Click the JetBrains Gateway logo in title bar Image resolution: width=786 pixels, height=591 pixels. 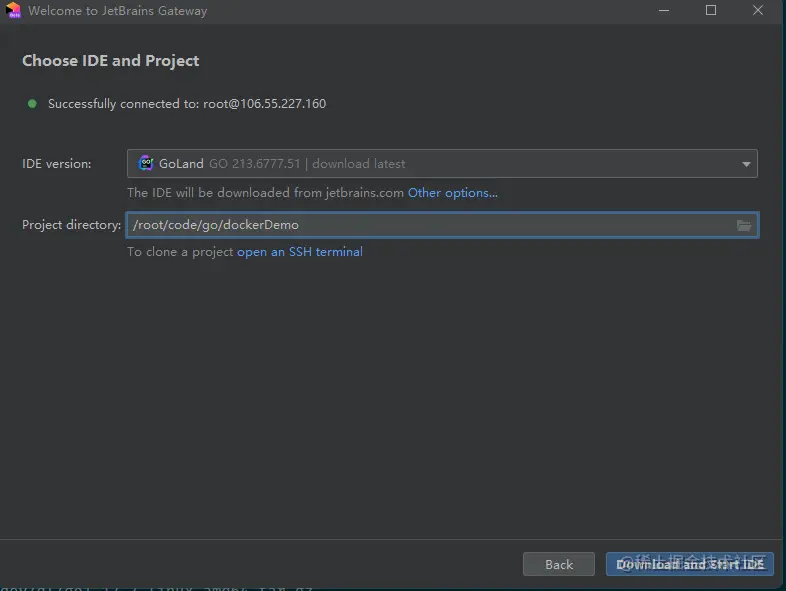(13, 11)
